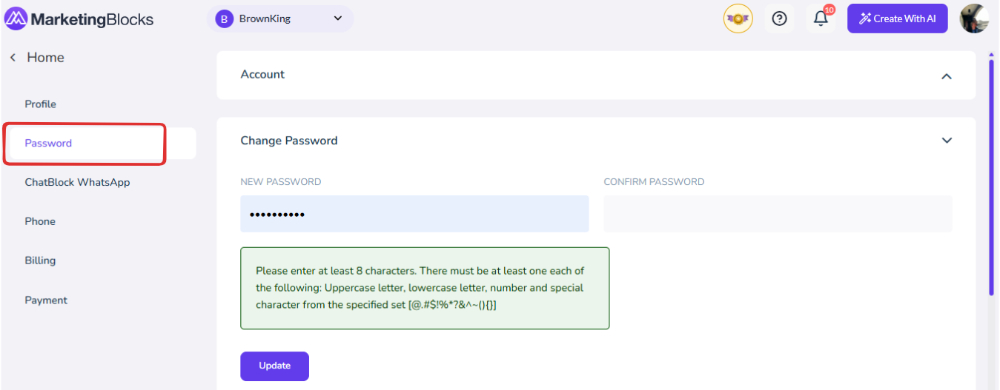Image resolution: width=1000 pixels, height=390 pixels.
Task: Open ChatBlock WhatsApp settings
Action: coord(77,182)
